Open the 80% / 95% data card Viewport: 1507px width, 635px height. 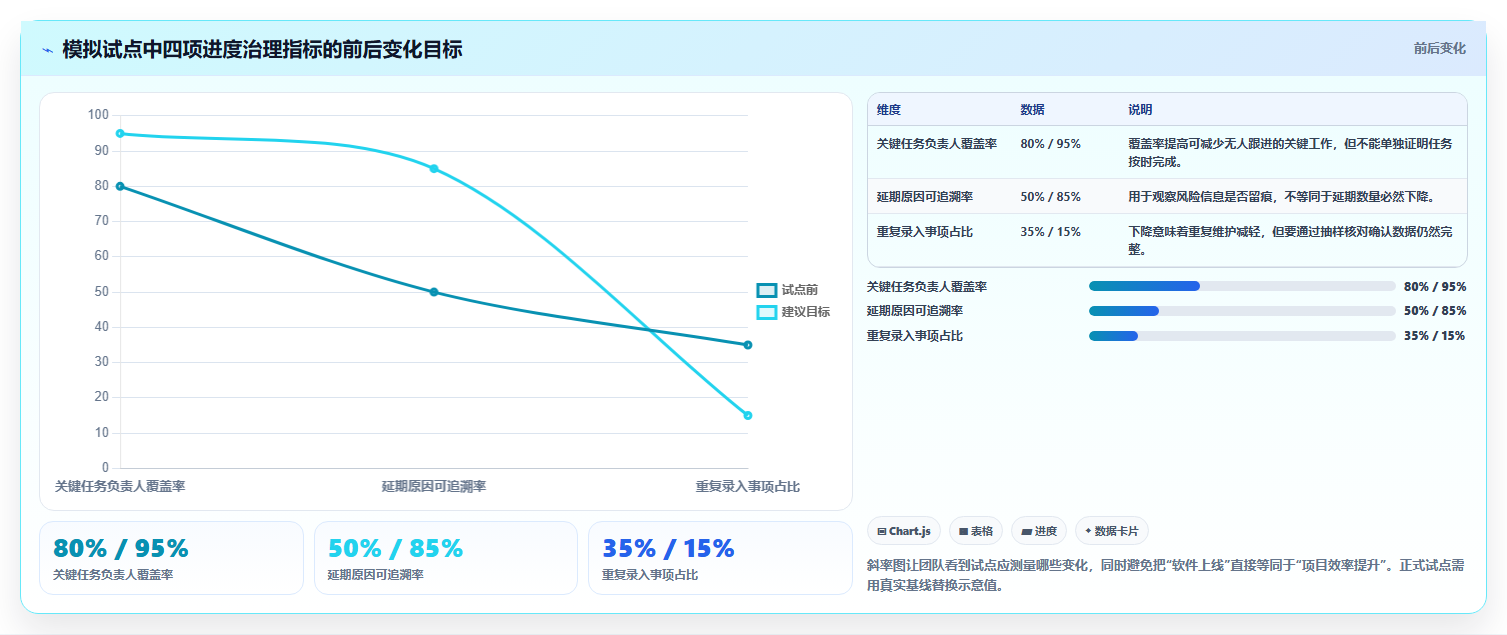(x=171, y=558)
